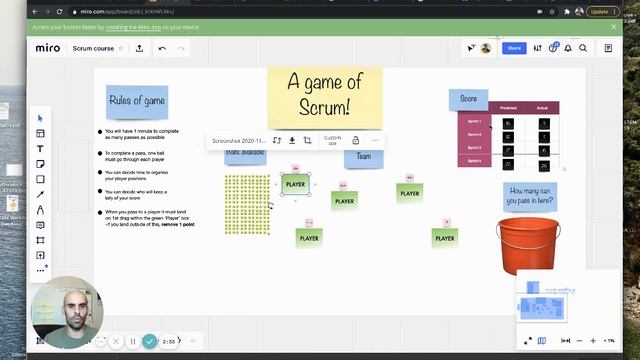Select the connection line arrow tool
This screenshot has width=640, height=360.
point(40,195)
